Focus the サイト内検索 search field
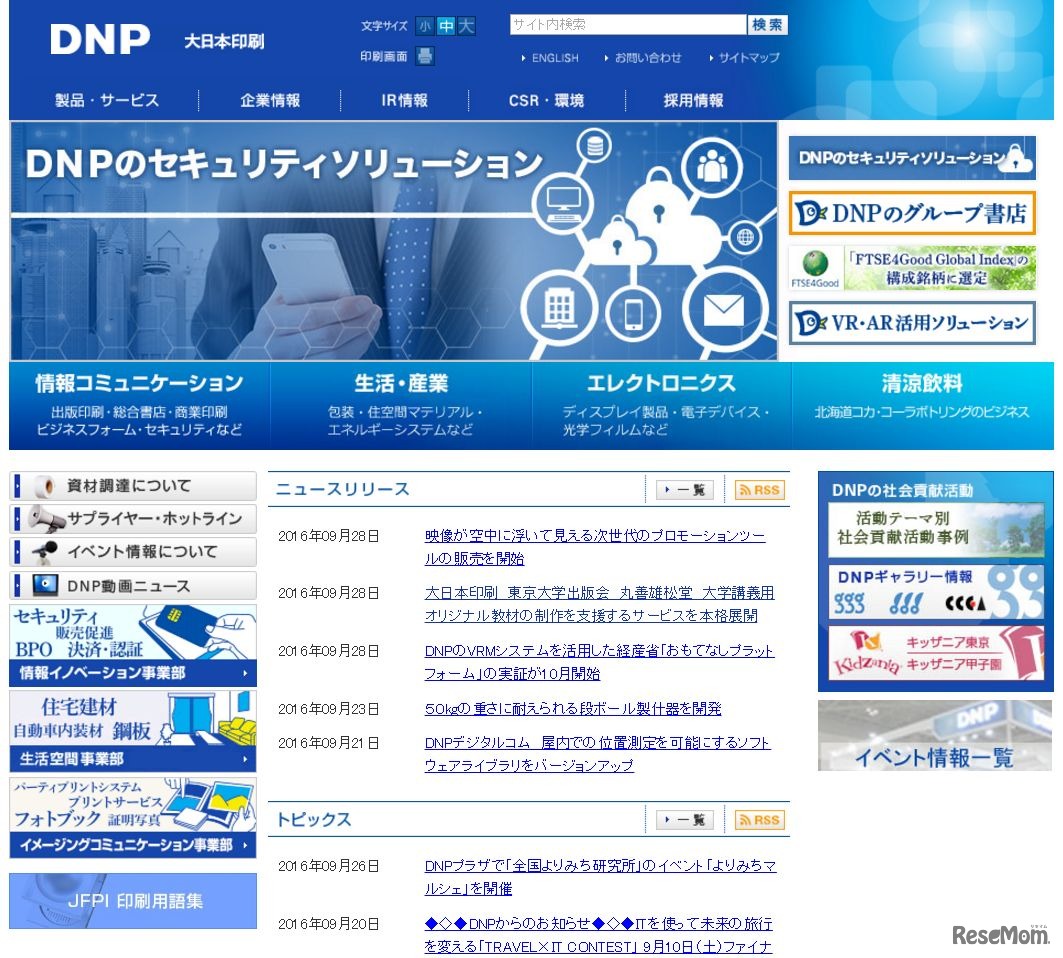 tap(628, 24)
